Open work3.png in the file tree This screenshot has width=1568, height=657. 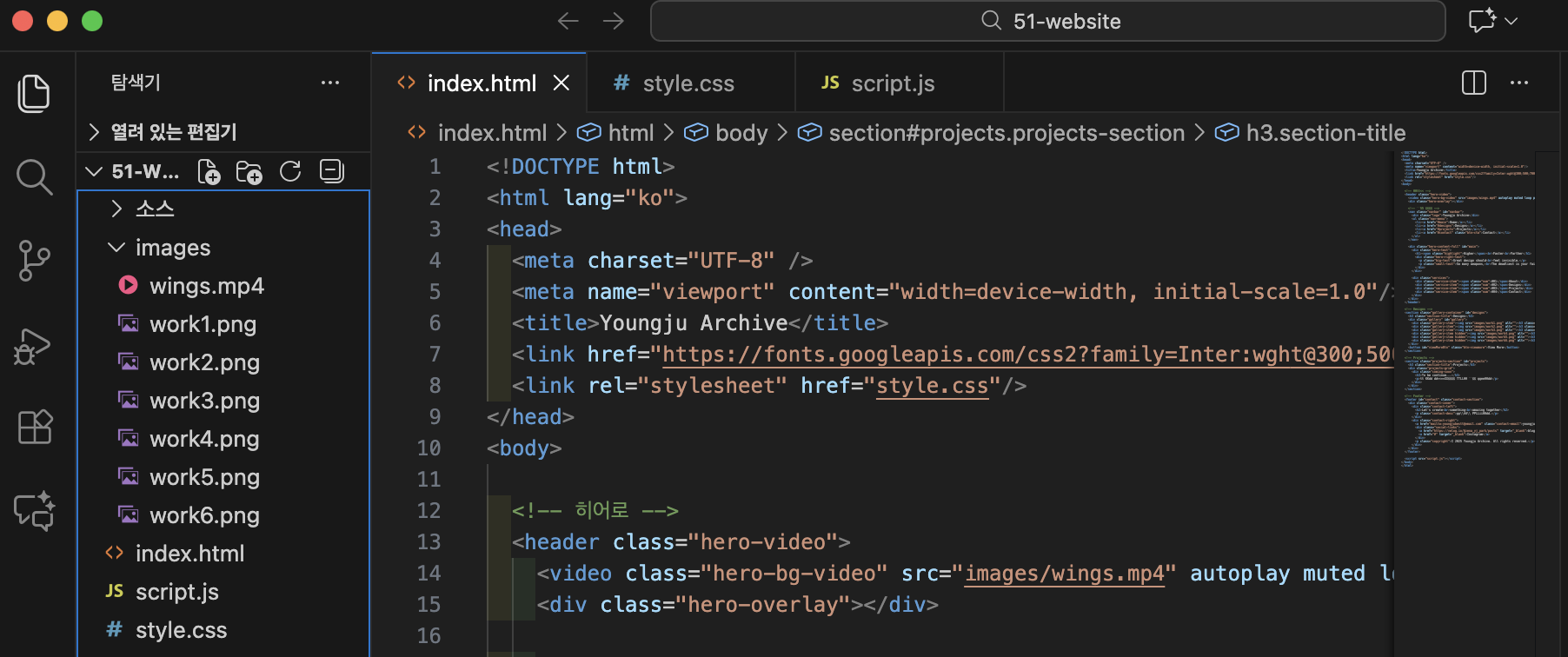(x=224, y=401)
